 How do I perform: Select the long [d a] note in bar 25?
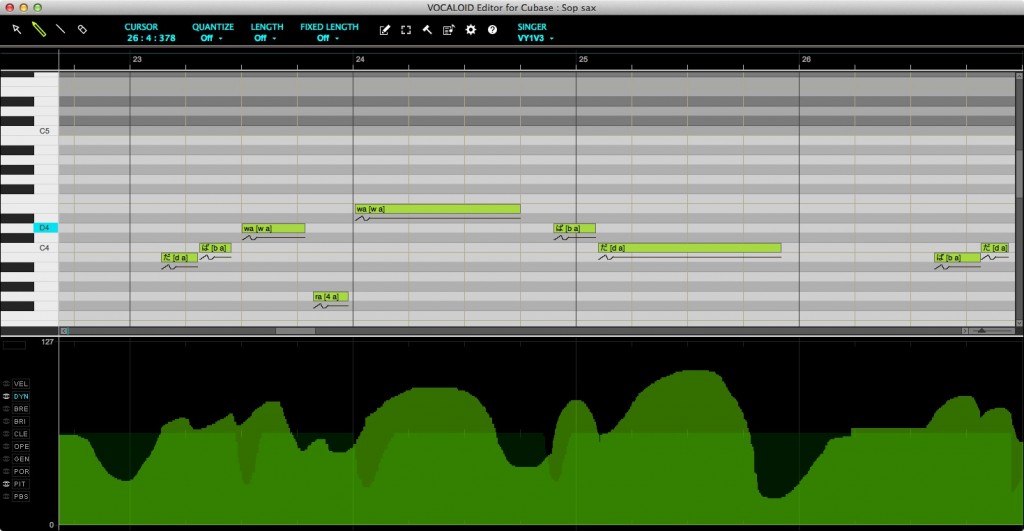[x=690, y=248]
